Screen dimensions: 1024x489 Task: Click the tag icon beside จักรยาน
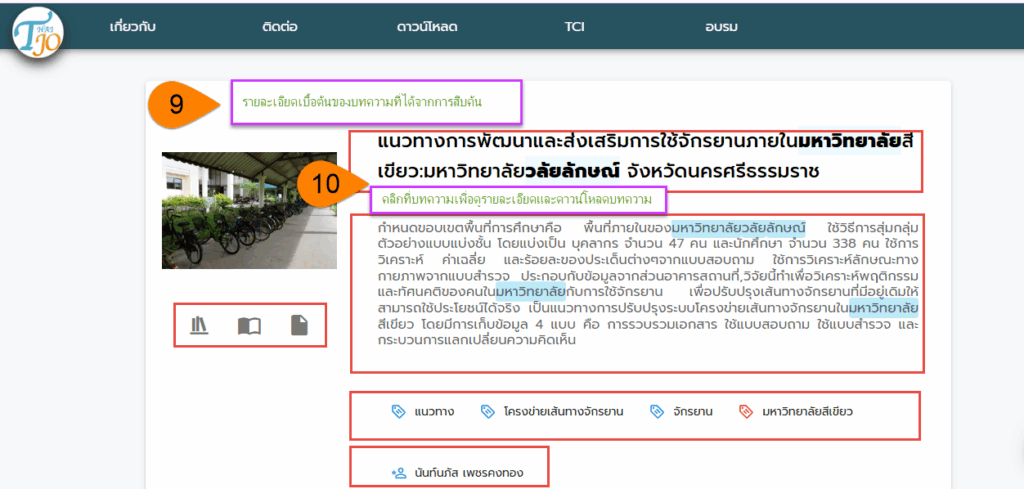657,411
